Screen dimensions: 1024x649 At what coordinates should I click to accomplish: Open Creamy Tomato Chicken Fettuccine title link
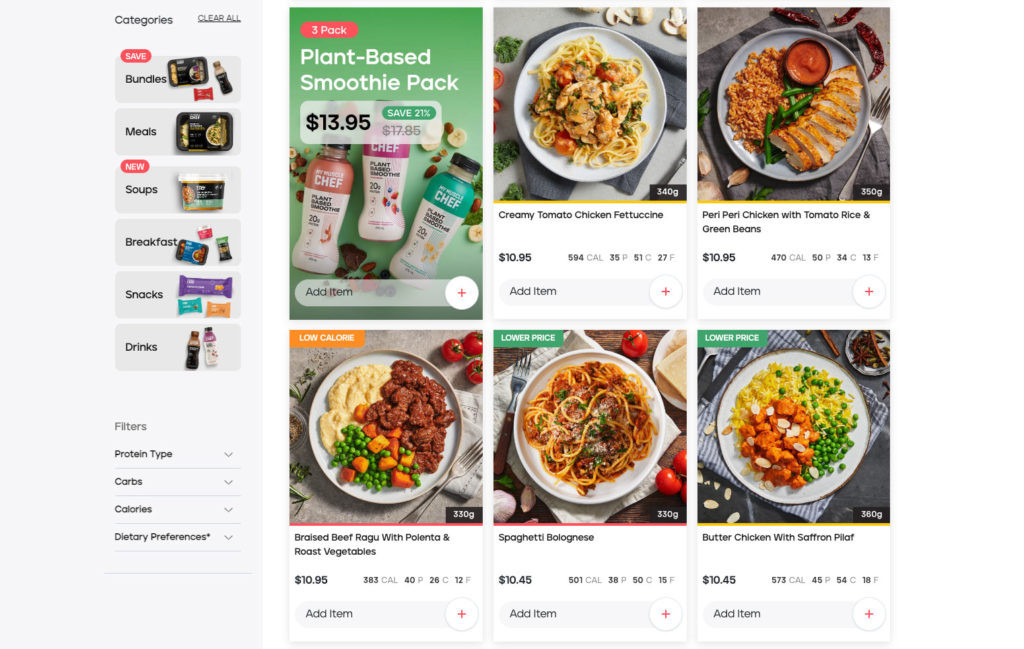pos(581,215)
